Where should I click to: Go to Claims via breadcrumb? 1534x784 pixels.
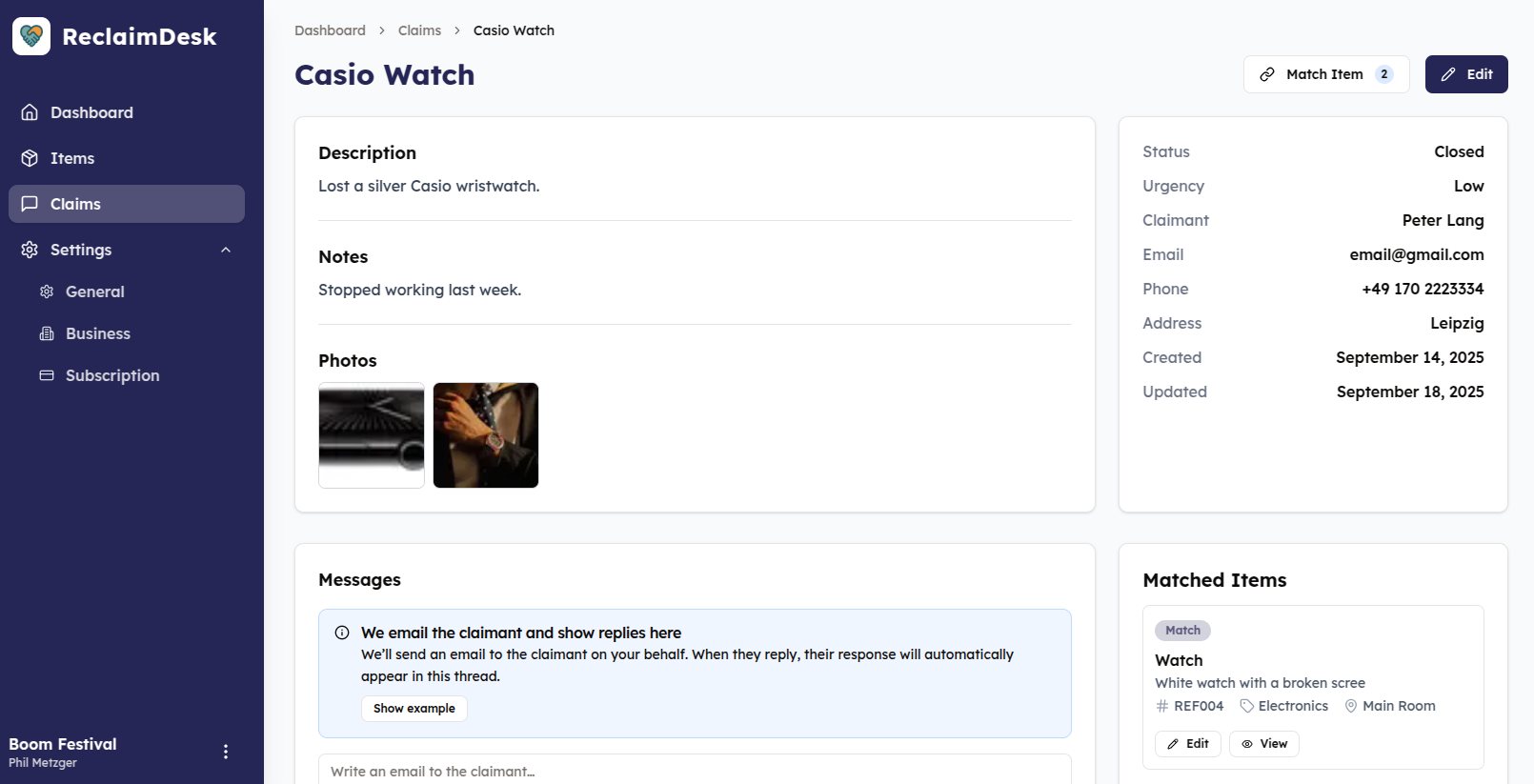(419, 30)
